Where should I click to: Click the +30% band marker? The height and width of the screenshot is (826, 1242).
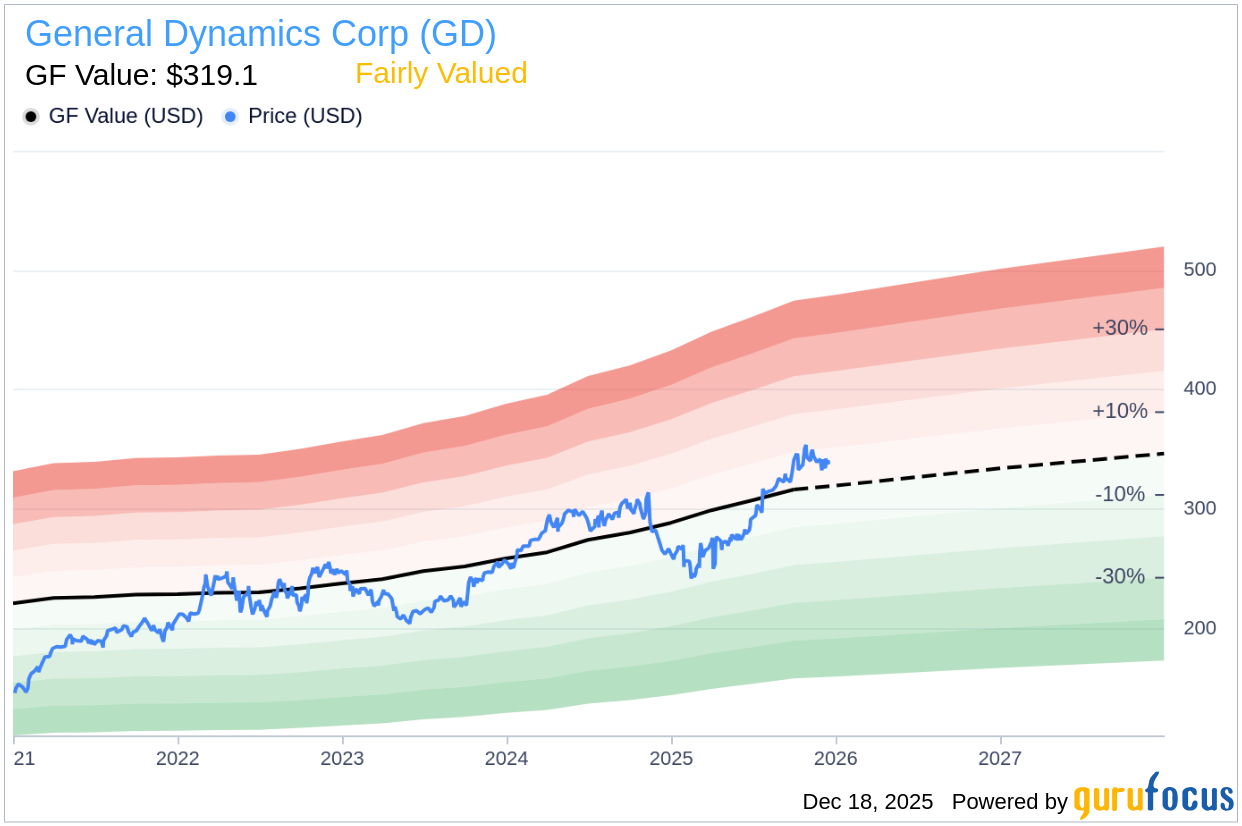pos(1120,328)
